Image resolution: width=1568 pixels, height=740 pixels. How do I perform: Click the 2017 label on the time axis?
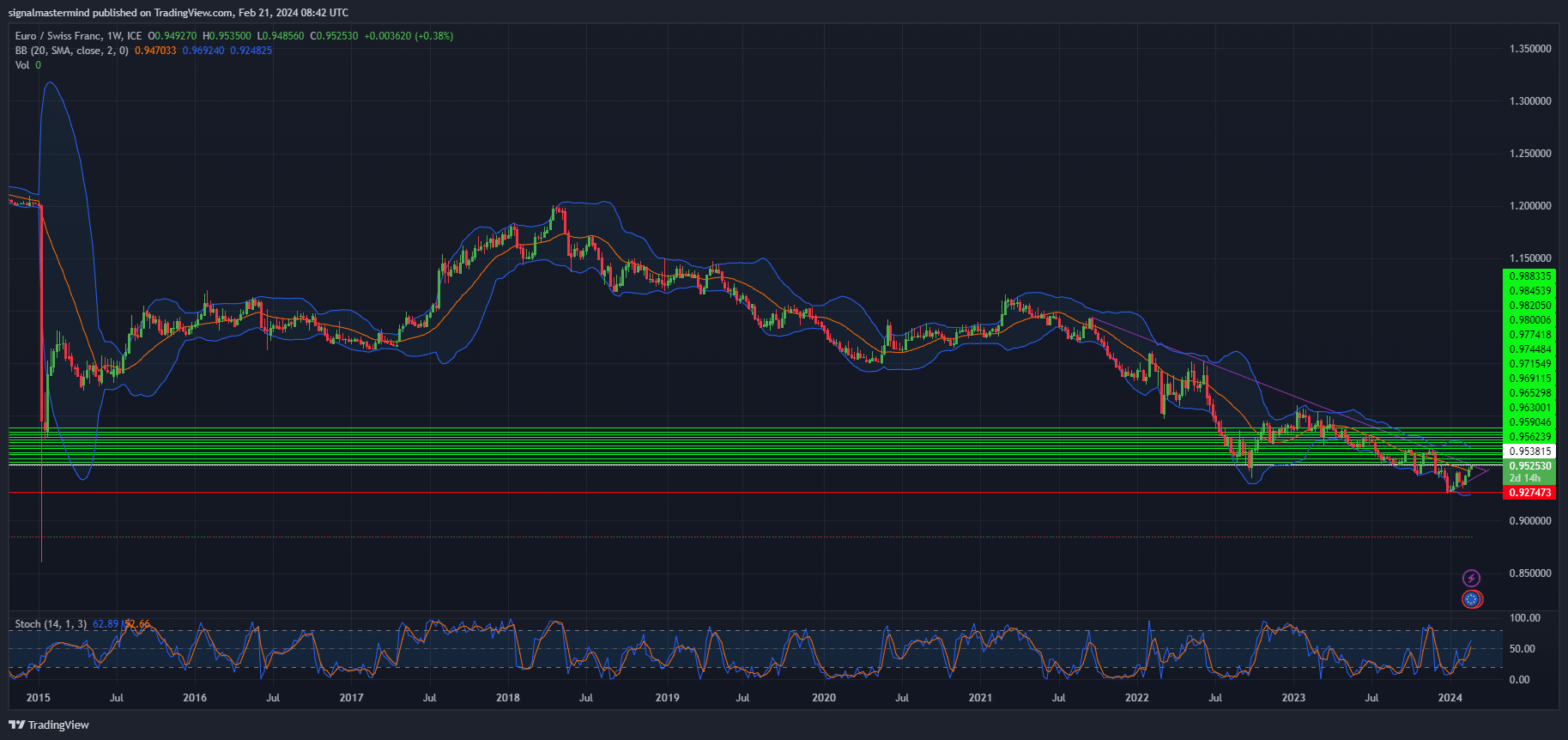pyautogui.click(x=351, y=698)
